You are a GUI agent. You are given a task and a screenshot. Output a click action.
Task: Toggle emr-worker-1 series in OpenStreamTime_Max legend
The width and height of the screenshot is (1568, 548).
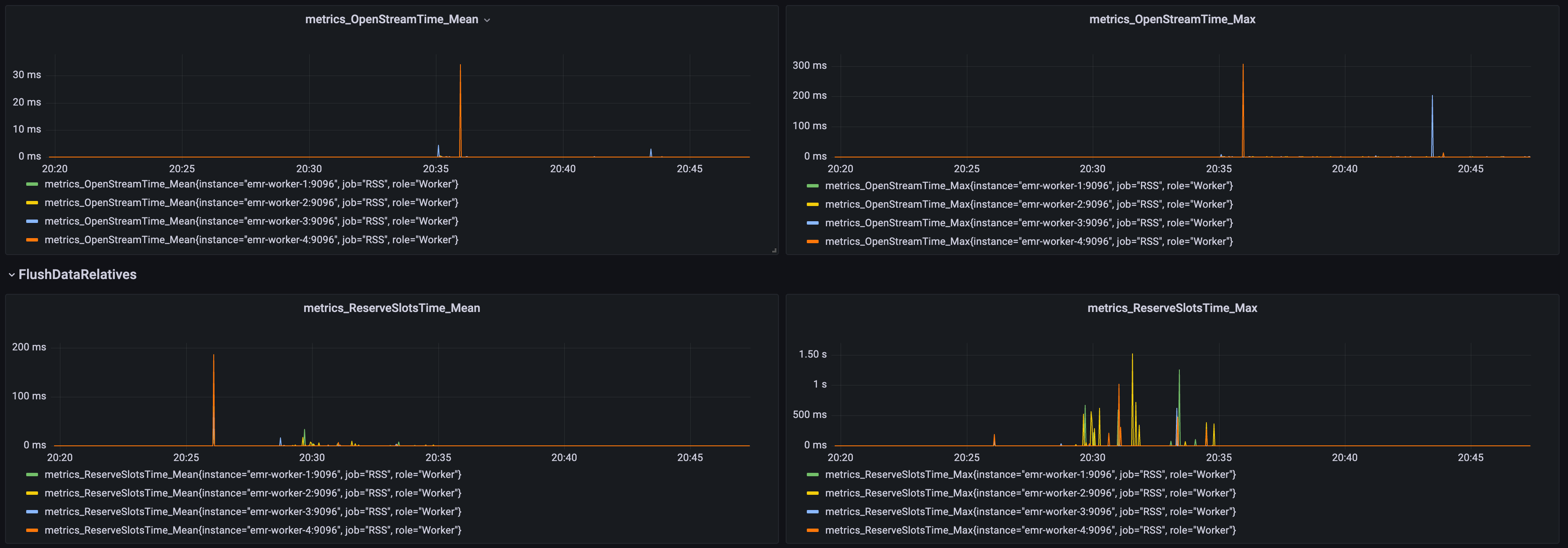point(1029,186)
